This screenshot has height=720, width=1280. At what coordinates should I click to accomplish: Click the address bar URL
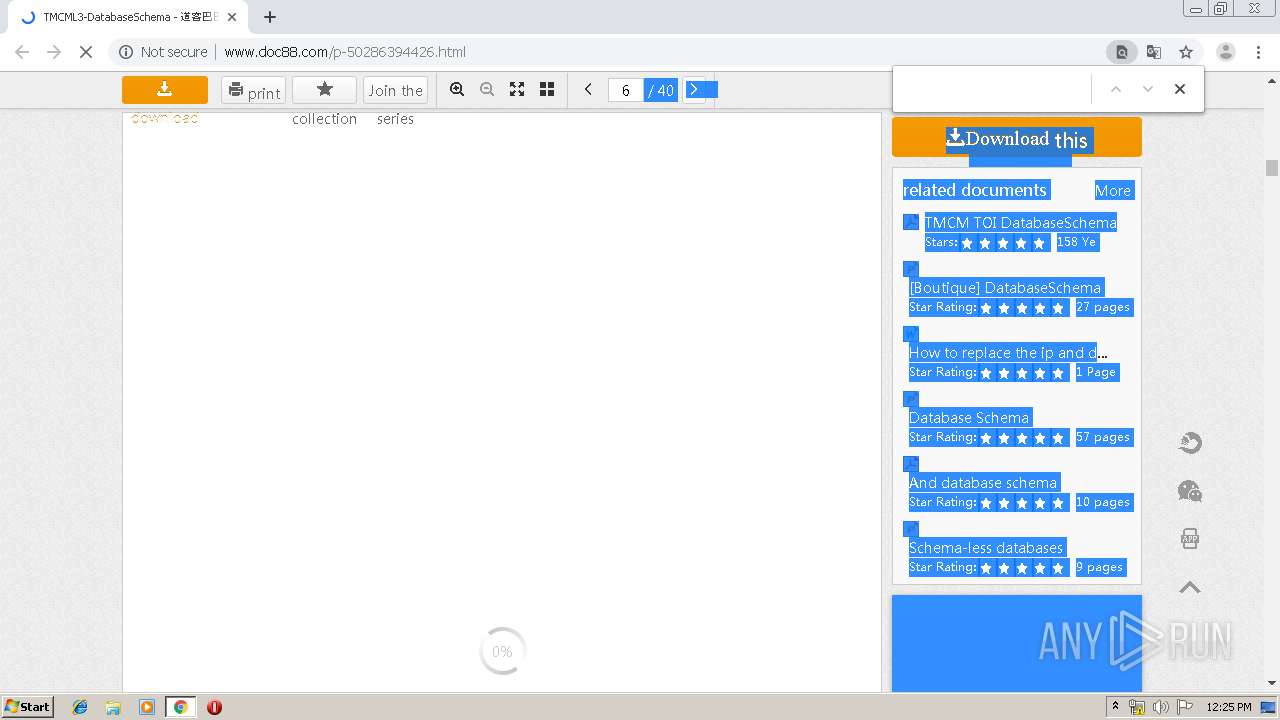click(x=345, y=52)
